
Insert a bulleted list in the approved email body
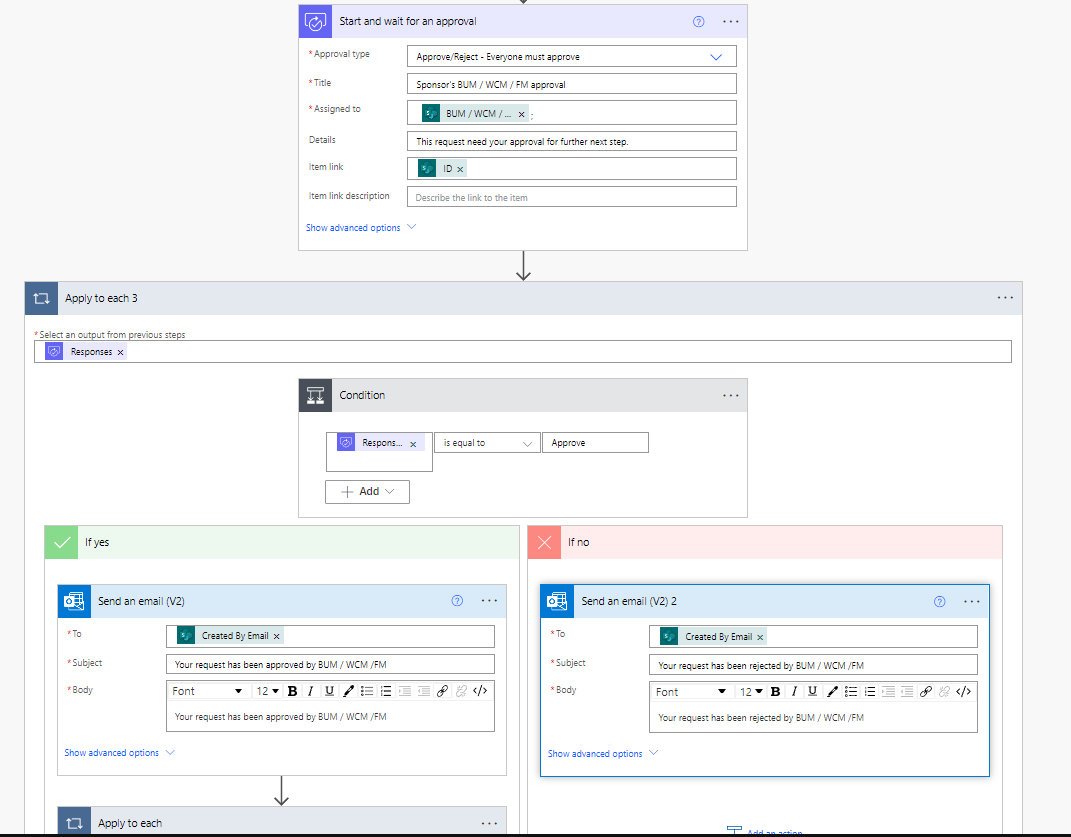[367, 691]
